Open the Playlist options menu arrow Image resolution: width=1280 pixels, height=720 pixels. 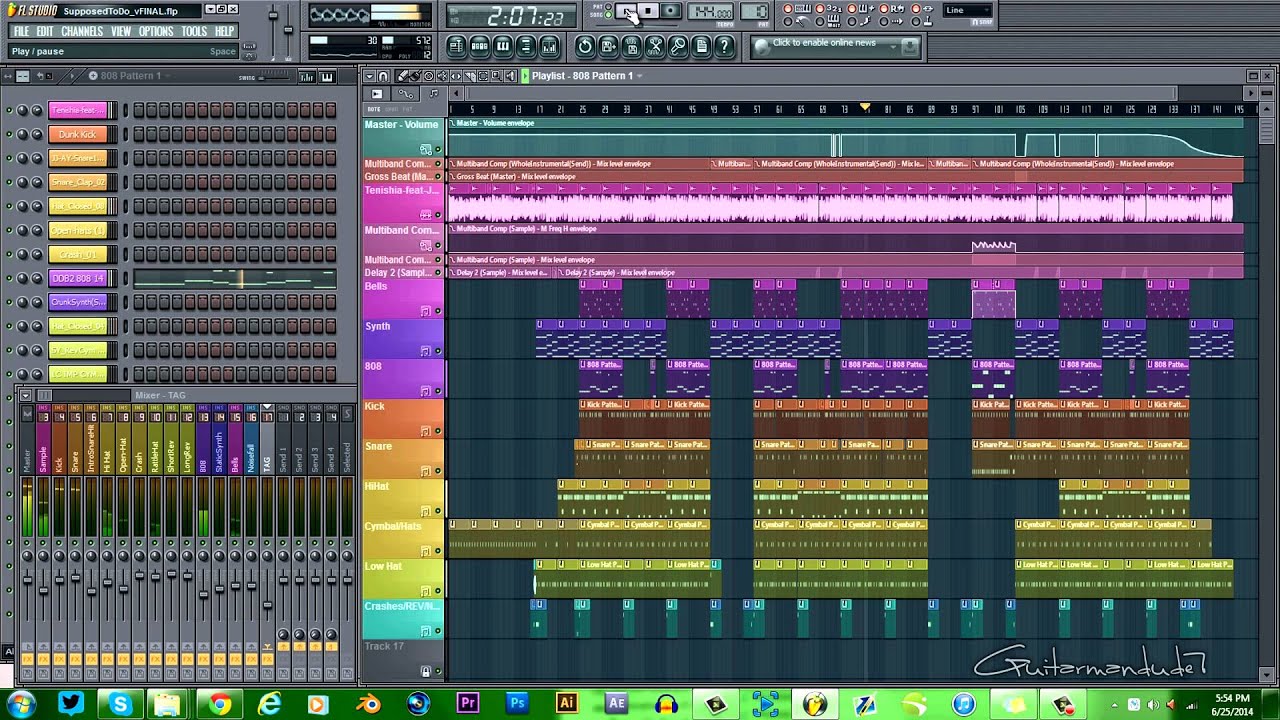[369, 76]
